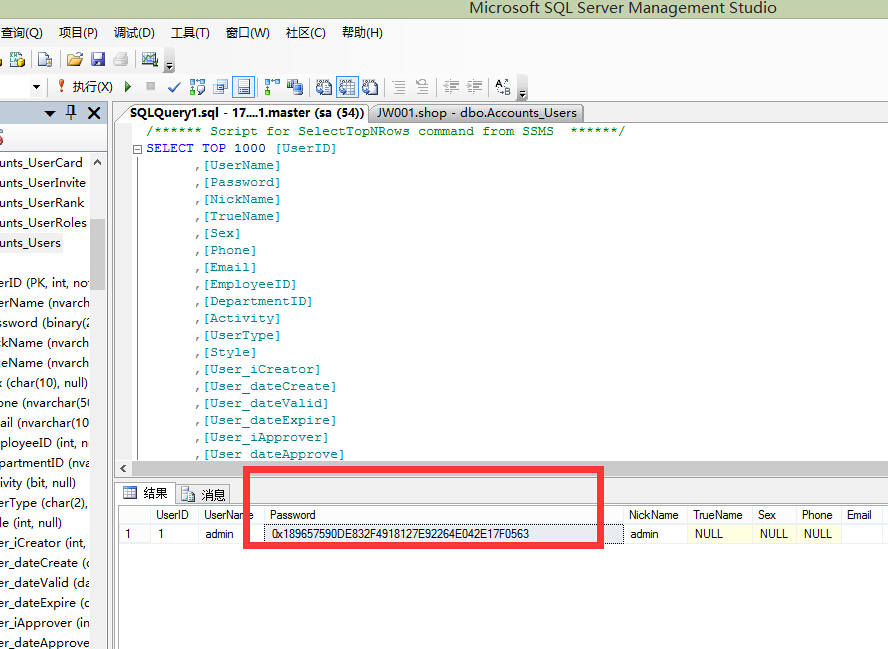Collapse the SELECT statement outline

pyautogui.click(x=137, y=149)
